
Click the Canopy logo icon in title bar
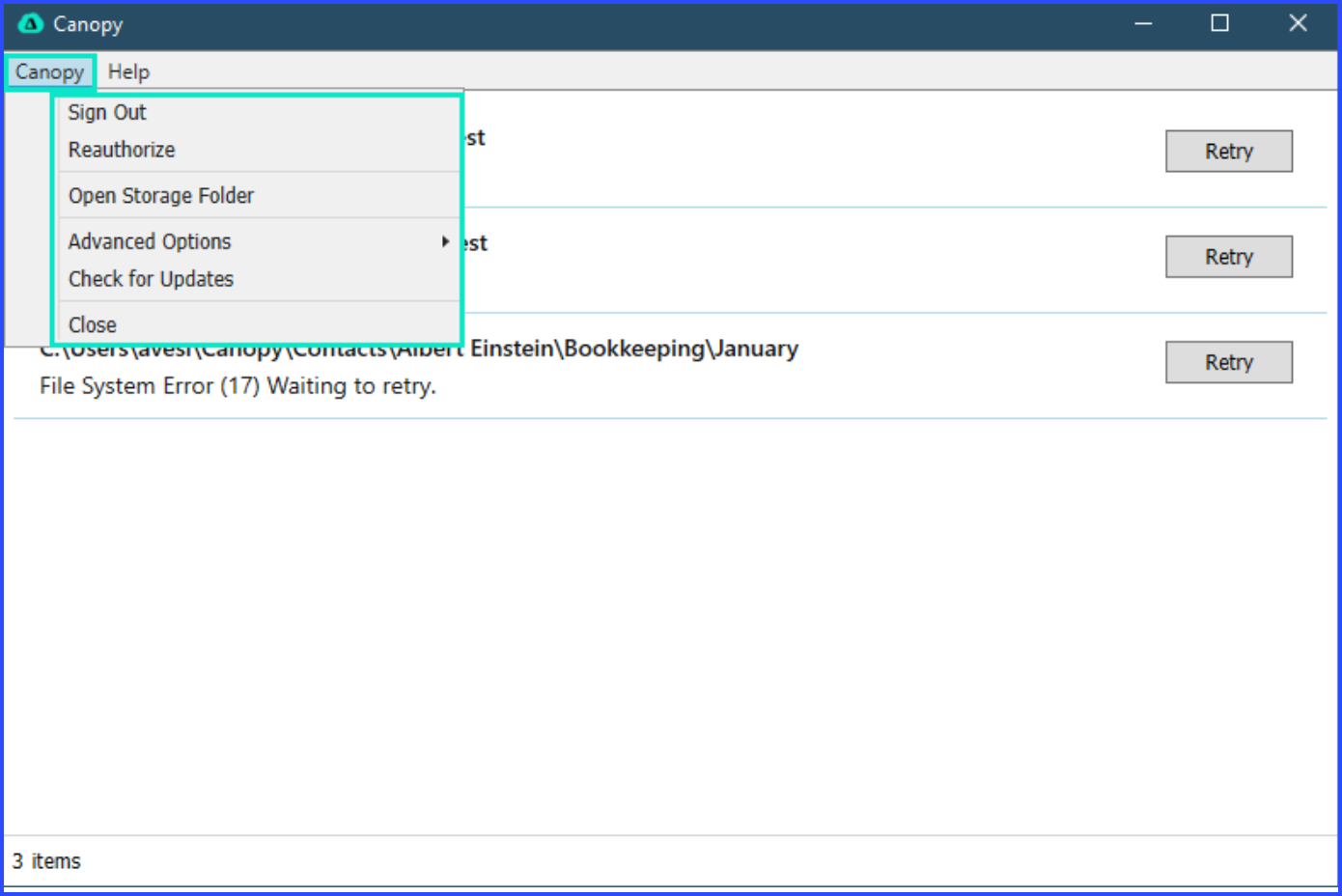pos(31,24)
